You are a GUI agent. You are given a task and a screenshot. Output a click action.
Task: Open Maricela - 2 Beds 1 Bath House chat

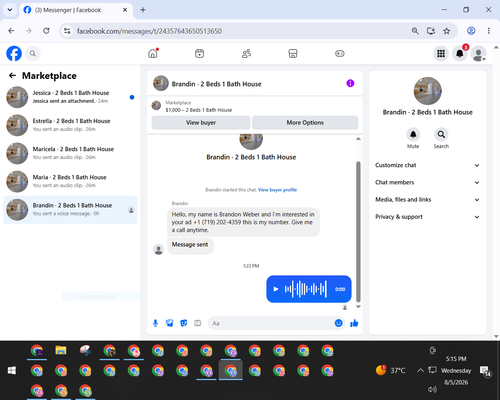pos(70,153)
